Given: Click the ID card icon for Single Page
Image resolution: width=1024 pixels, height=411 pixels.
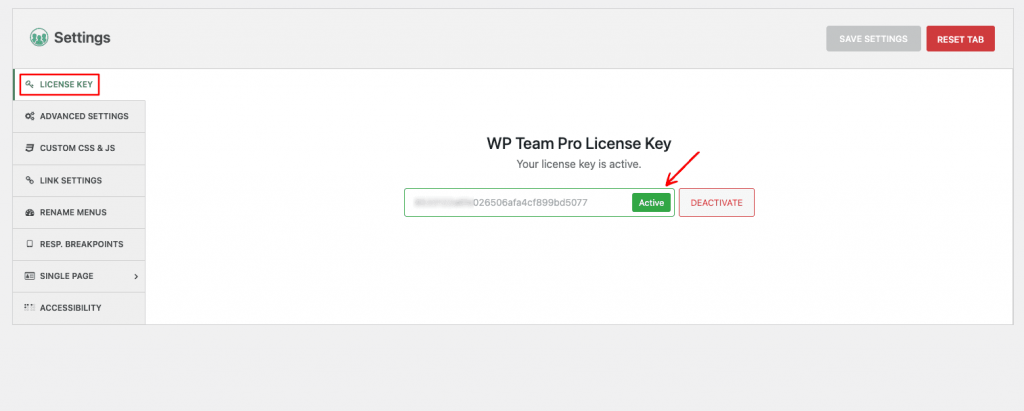Looking at the screenshot, I should coord(29,276).
